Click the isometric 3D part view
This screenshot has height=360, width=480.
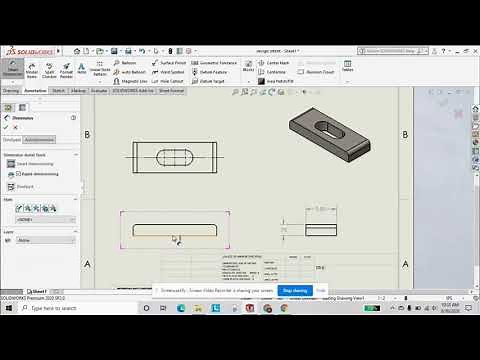tap(330, 135)
